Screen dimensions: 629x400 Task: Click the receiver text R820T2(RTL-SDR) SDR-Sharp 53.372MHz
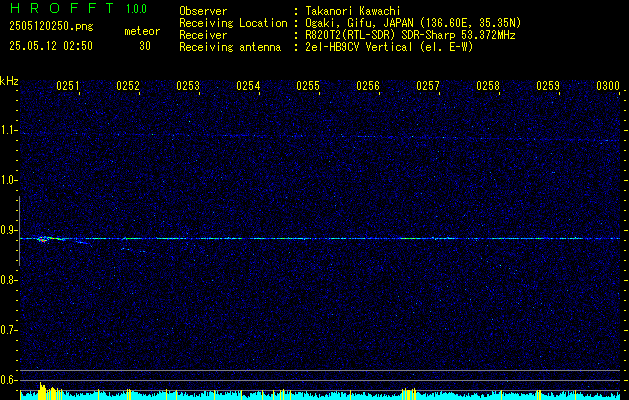(x=410, y=35)
